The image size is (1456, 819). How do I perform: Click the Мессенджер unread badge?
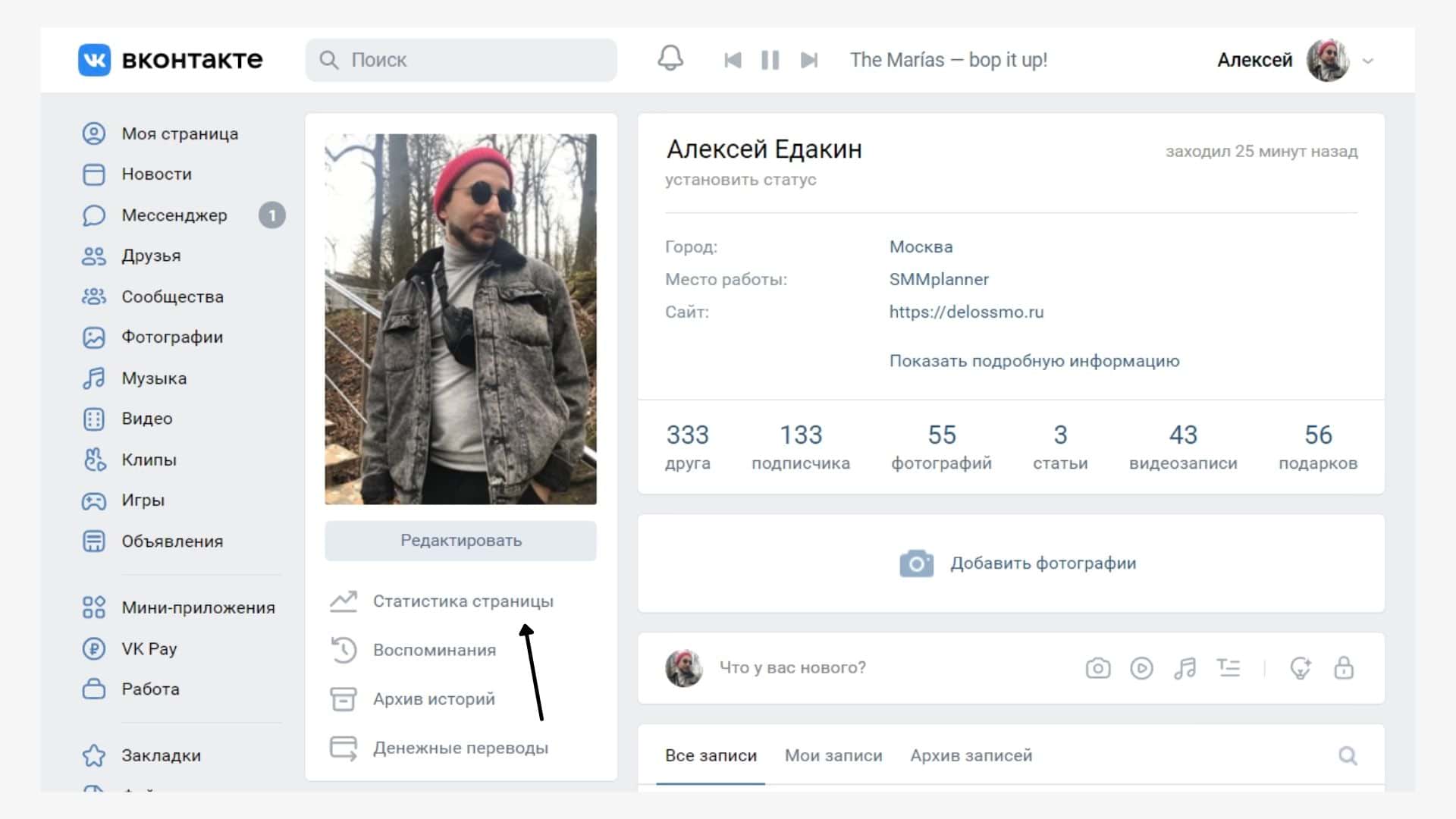pyautogui.click(x=272, y=215)
